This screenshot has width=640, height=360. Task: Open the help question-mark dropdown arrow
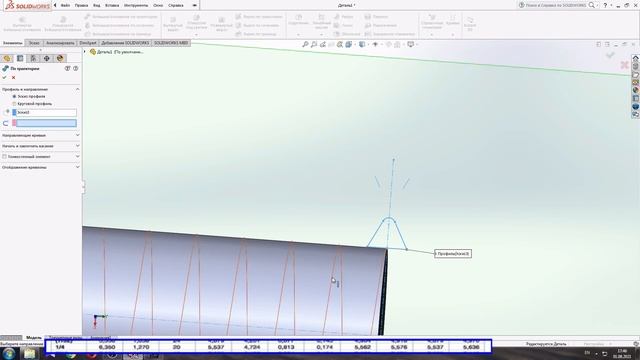(x=611, y=5)
